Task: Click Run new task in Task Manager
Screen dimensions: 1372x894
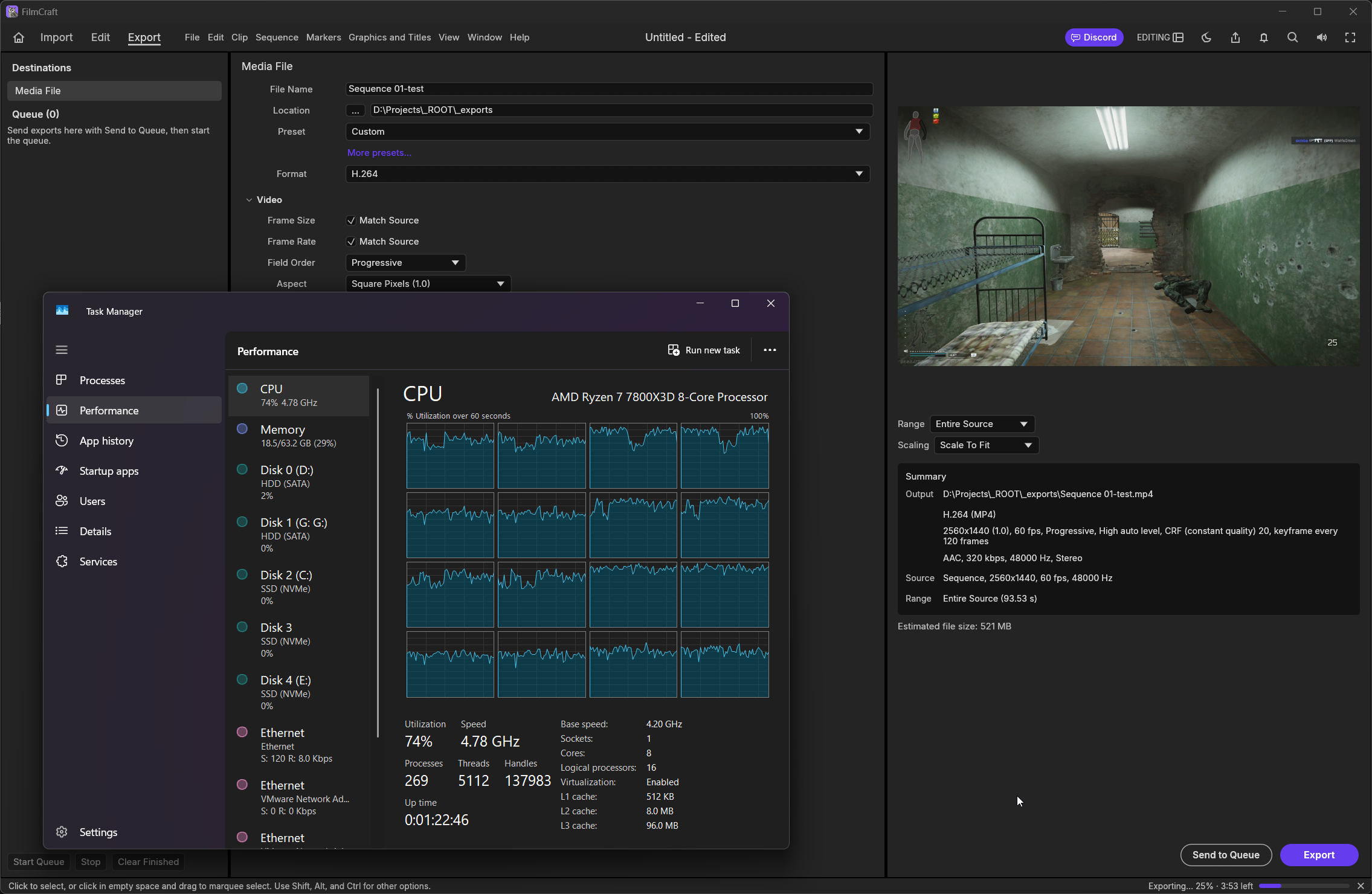Action: point(704,350)
